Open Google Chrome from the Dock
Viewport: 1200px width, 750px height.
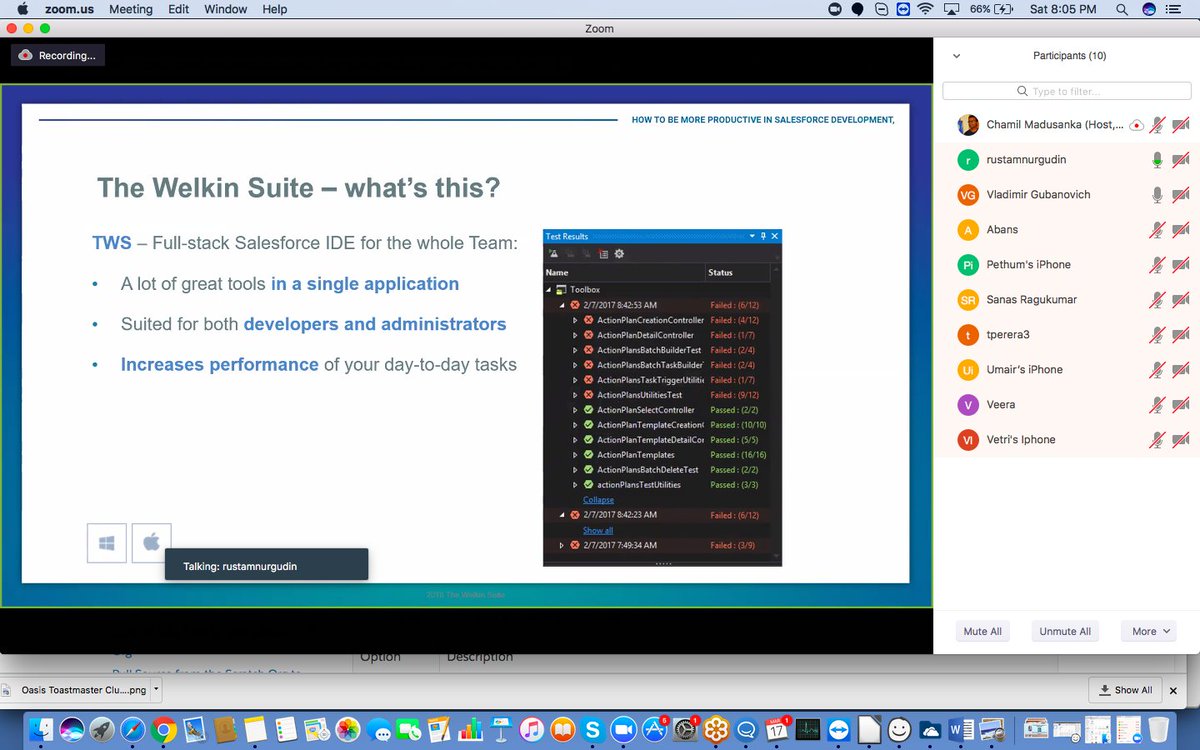[x=164, y=730]
